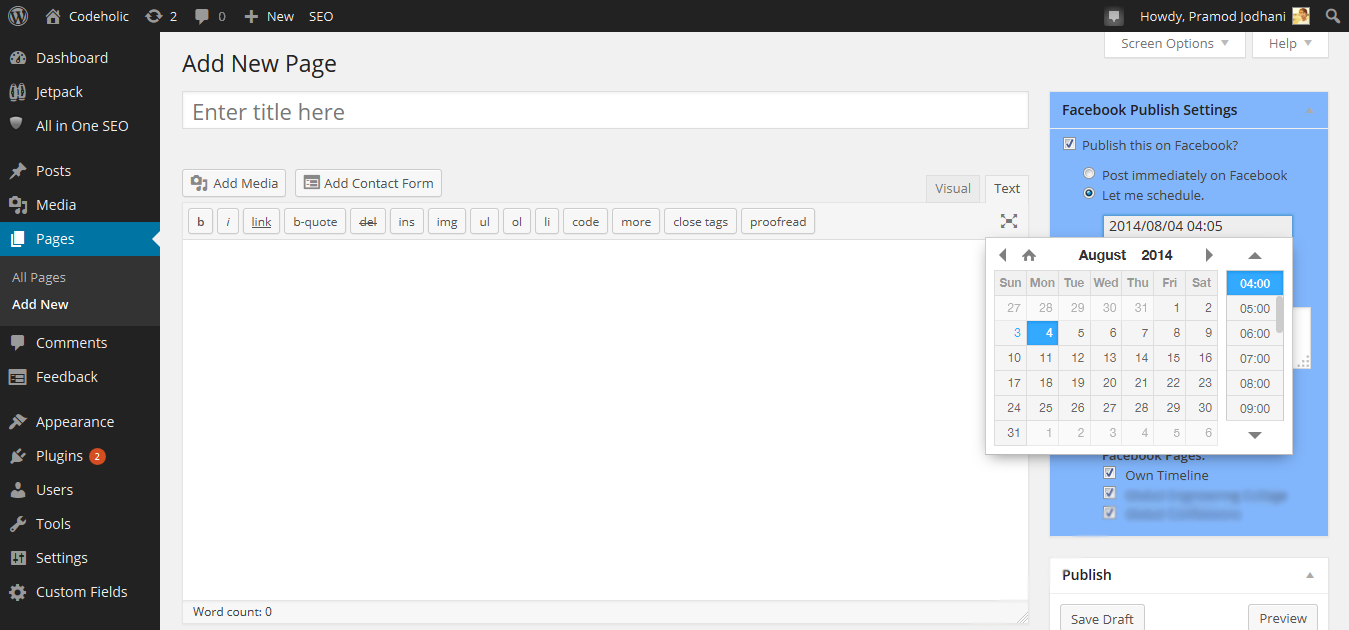Open SEO in the admin bar
Screen dimensions: 1349x630
[321, 16]
